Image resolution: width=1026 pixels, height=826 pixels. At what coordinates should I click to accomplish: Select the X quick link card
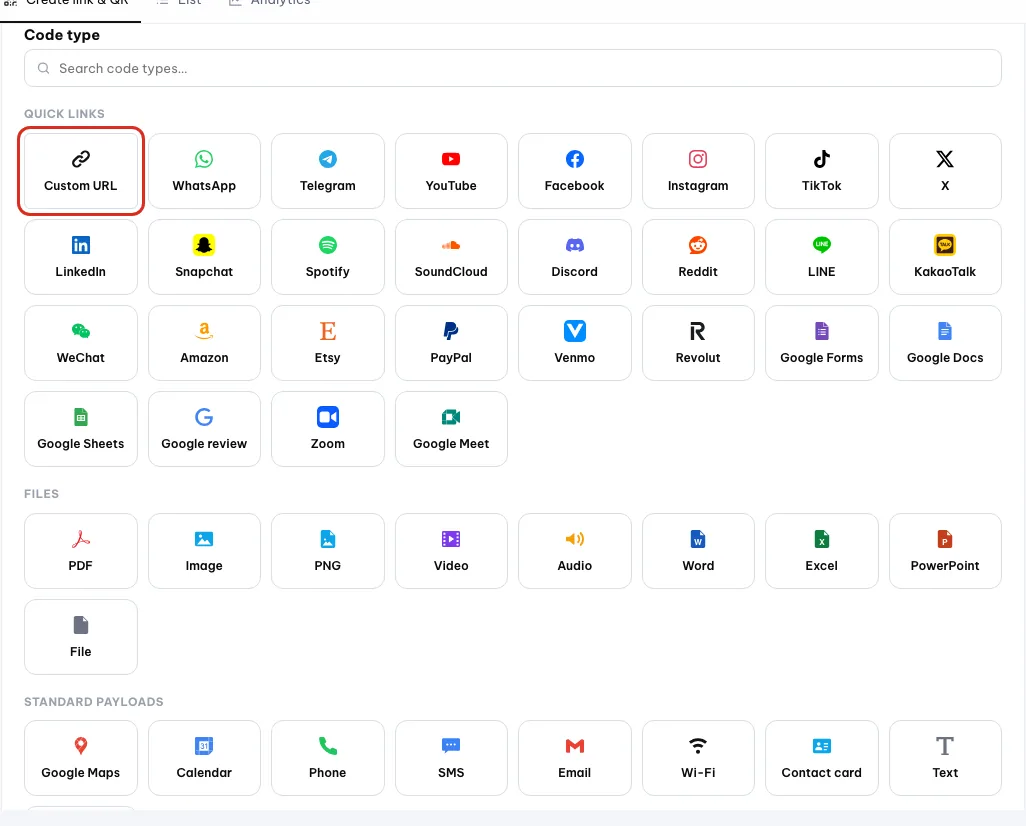pyautogui.click(x=945, y=171)
